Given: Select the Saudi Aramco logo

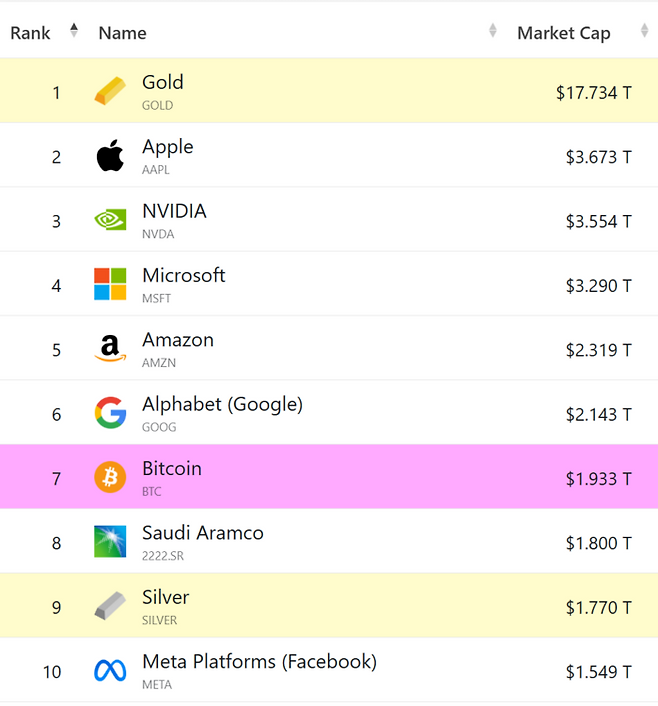Looking at the screenshot, I should click(110, 542).
